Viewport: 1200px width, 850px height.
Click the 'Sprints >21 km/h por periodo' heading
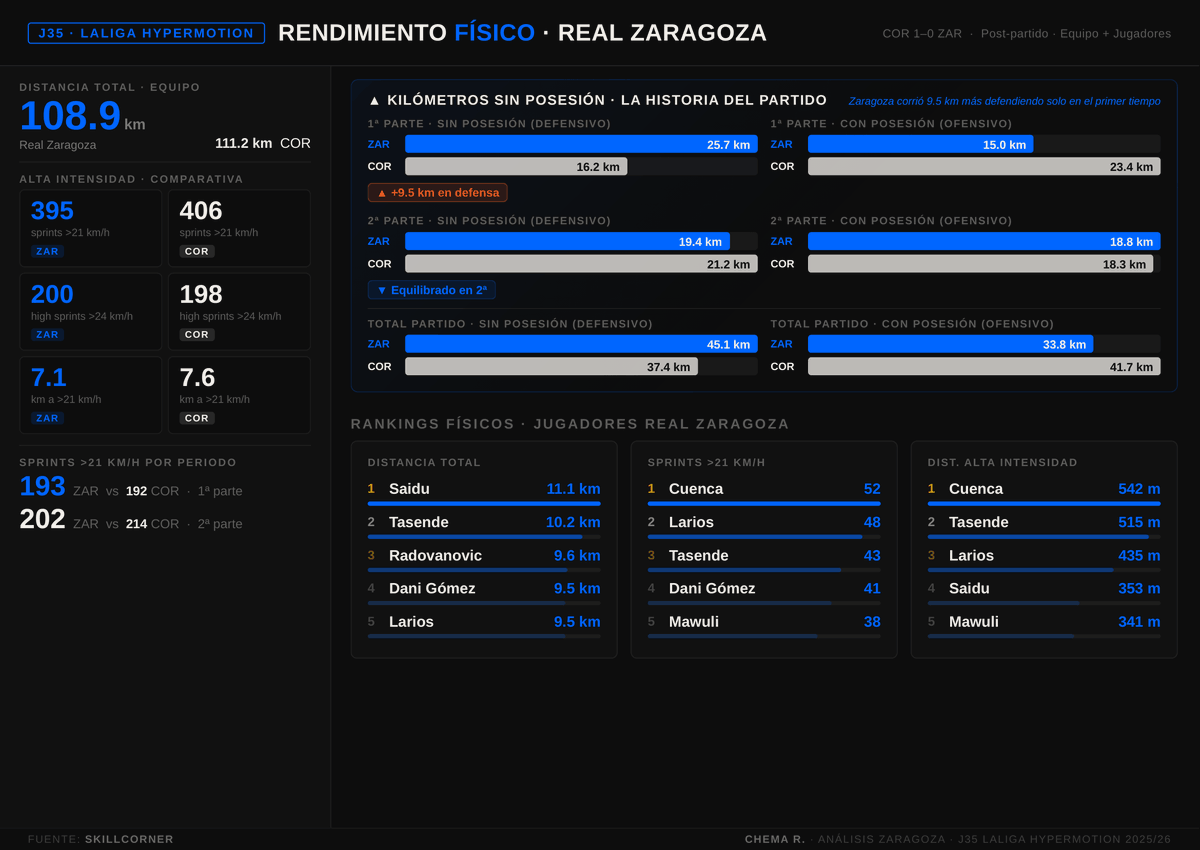(x=128, y=463)
